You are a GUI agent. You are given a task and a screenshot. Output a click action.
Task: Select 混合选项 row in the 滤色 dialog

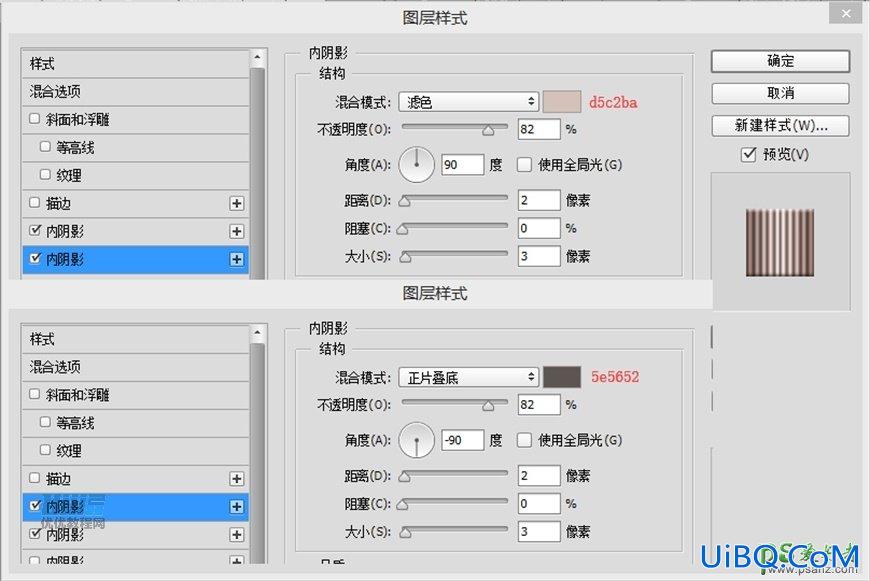pyautogui.click(x=135, y=92)
